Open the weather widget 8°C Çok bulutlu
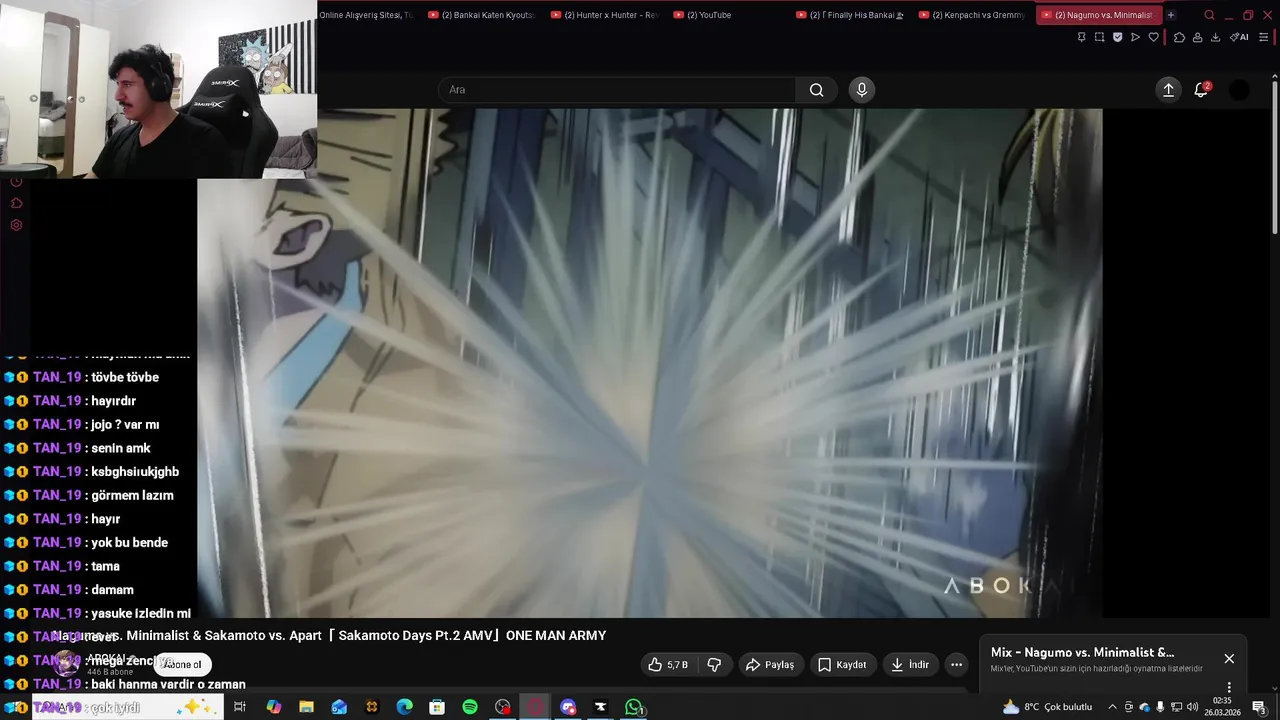Viewport: 1280px width, 720px height. point(1047,707)
